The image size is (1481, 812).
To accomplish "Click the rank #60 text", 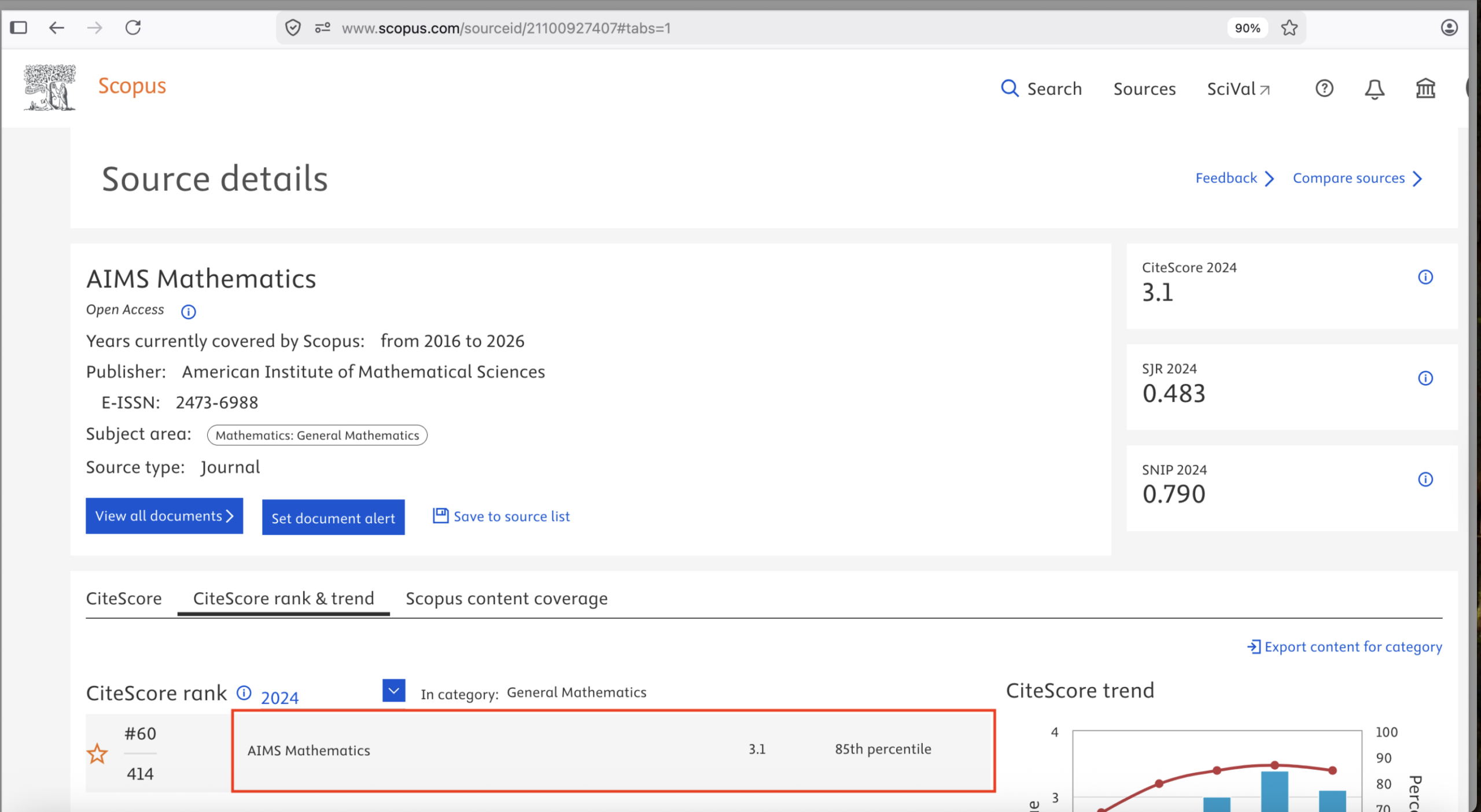I will pos(141,734).
